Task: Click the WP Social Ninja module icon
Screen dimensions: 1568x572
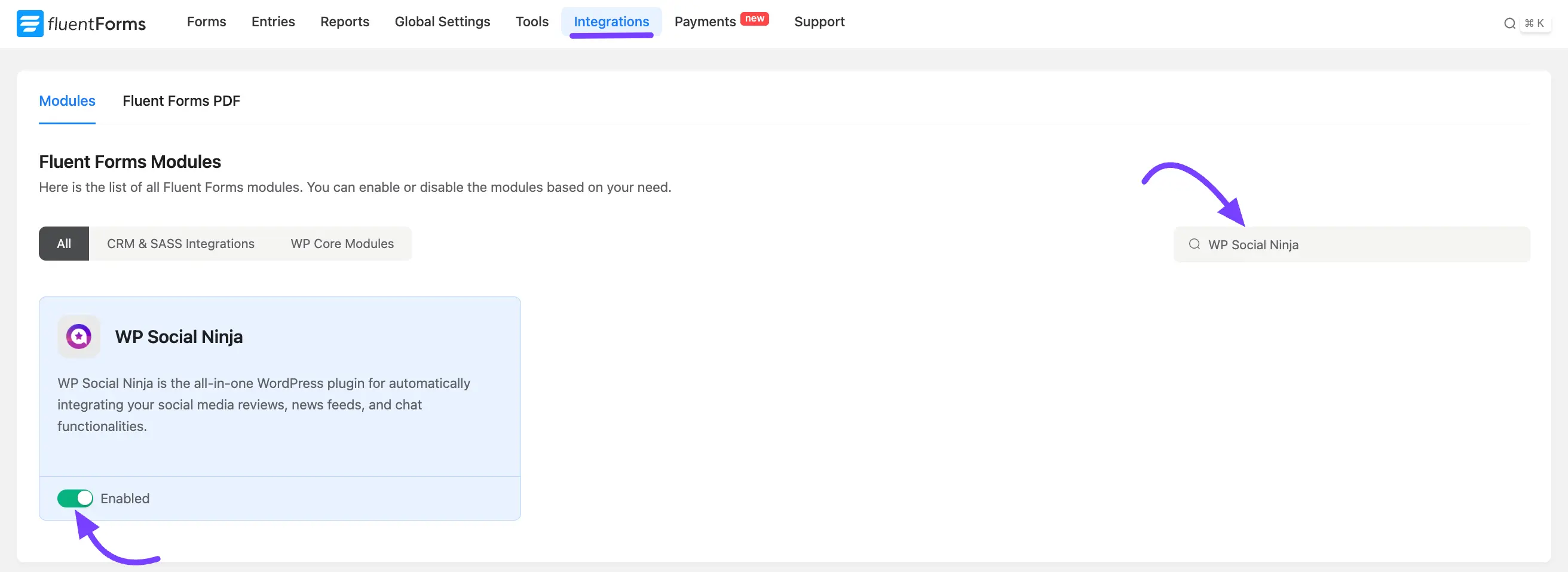Action: coord(78,336)
